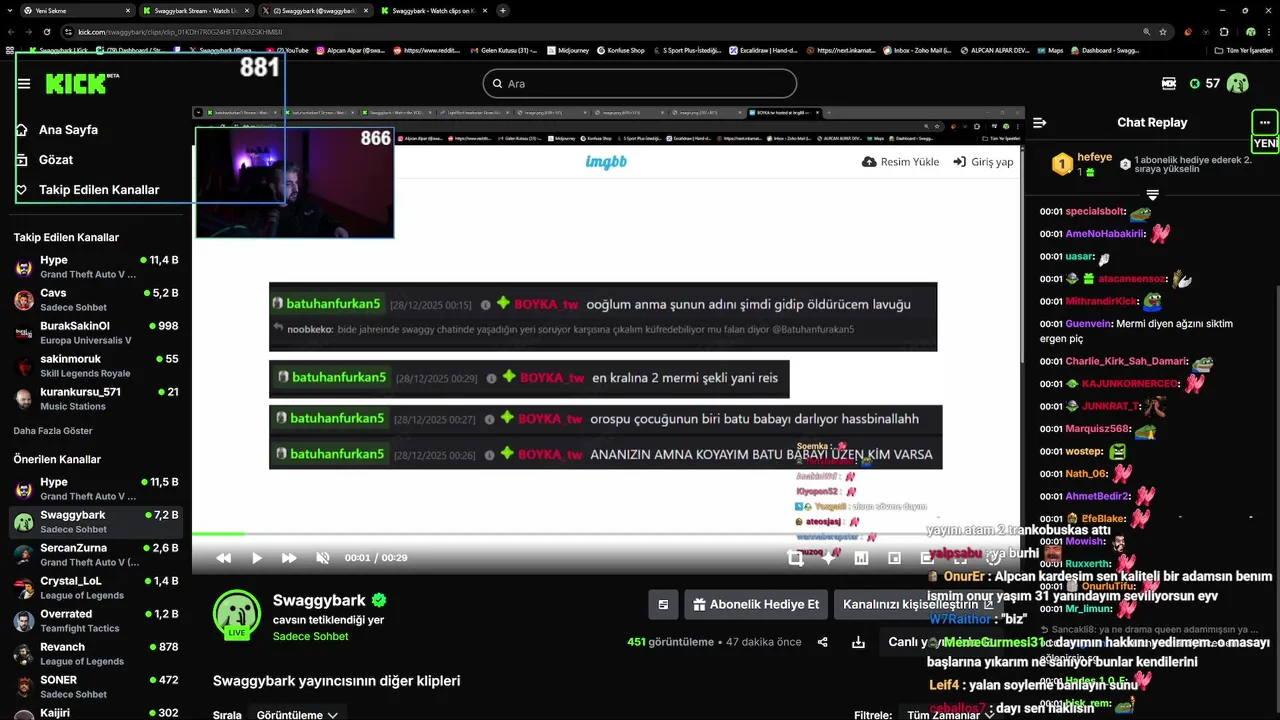
Task: Open Crystal_LoL channel
Action: point(96,588)
